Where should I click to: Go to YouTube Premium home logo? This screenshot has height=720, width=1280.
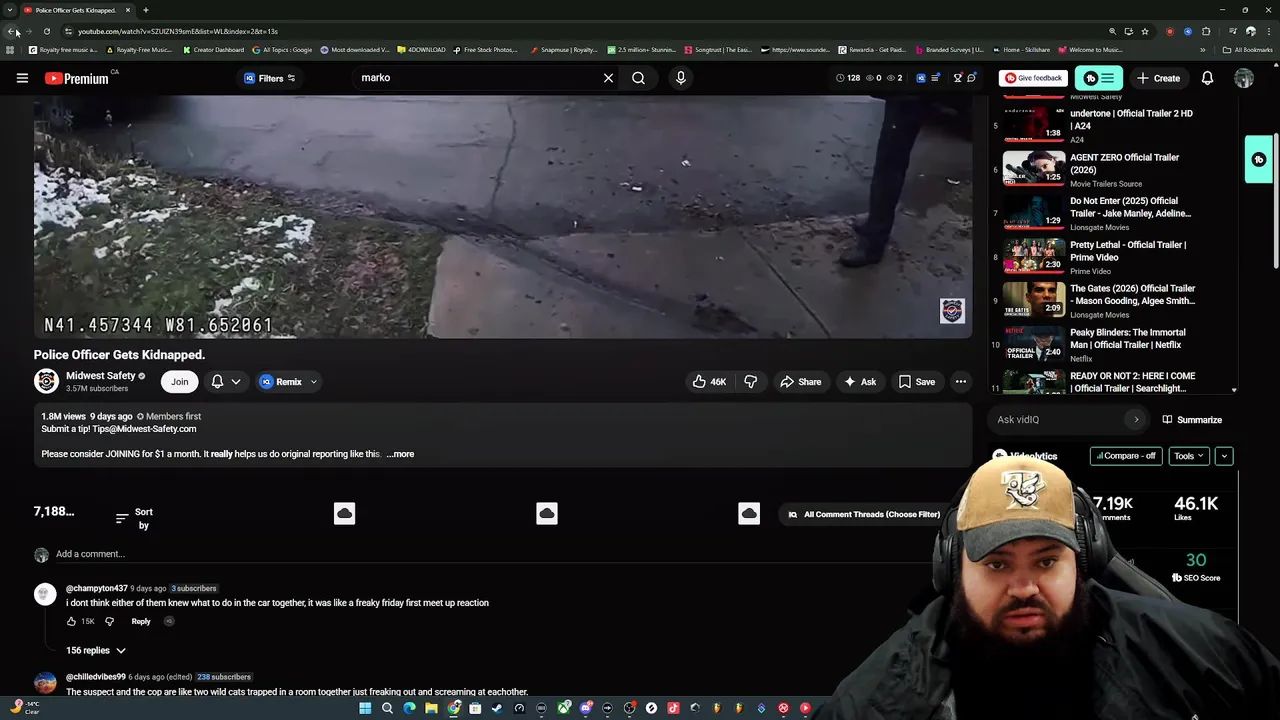tap(77, 78)
